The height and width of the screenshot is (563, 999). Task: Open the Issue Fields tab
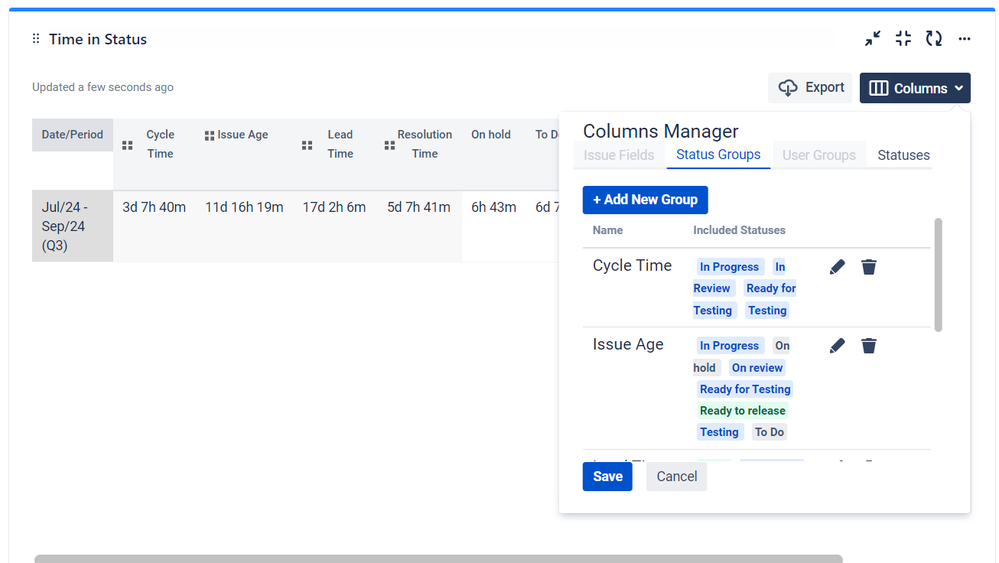pos(619,155)
